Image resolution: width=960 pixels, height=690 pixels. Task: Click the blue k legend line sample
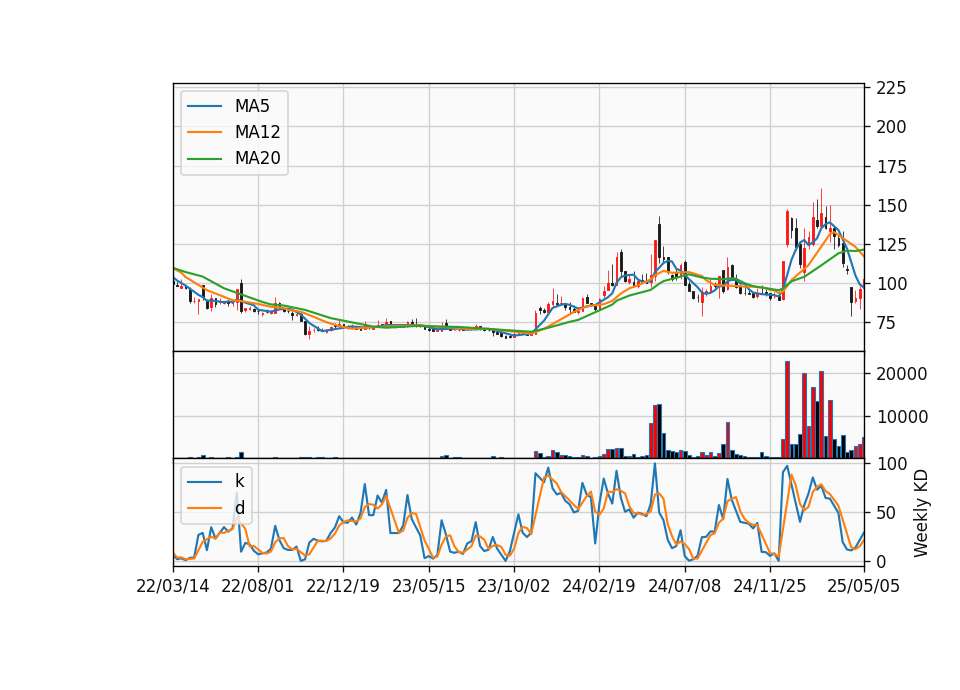tap(204, 482)
